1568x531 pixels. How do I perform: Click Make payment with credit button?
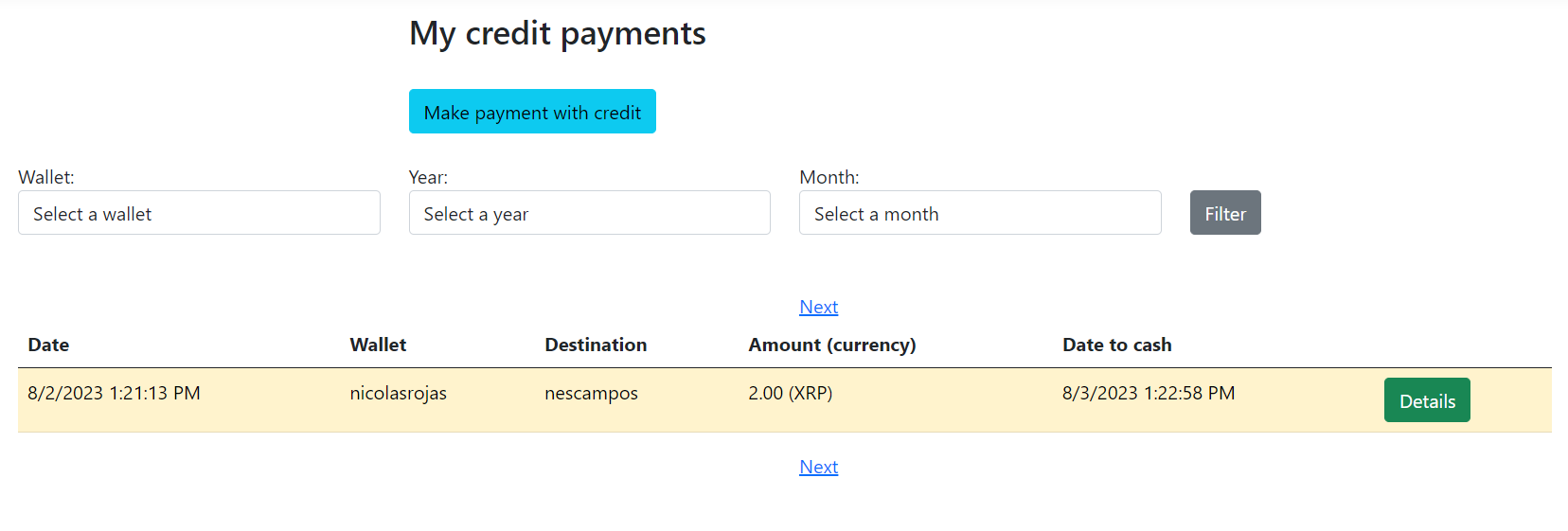click(532, 112)
